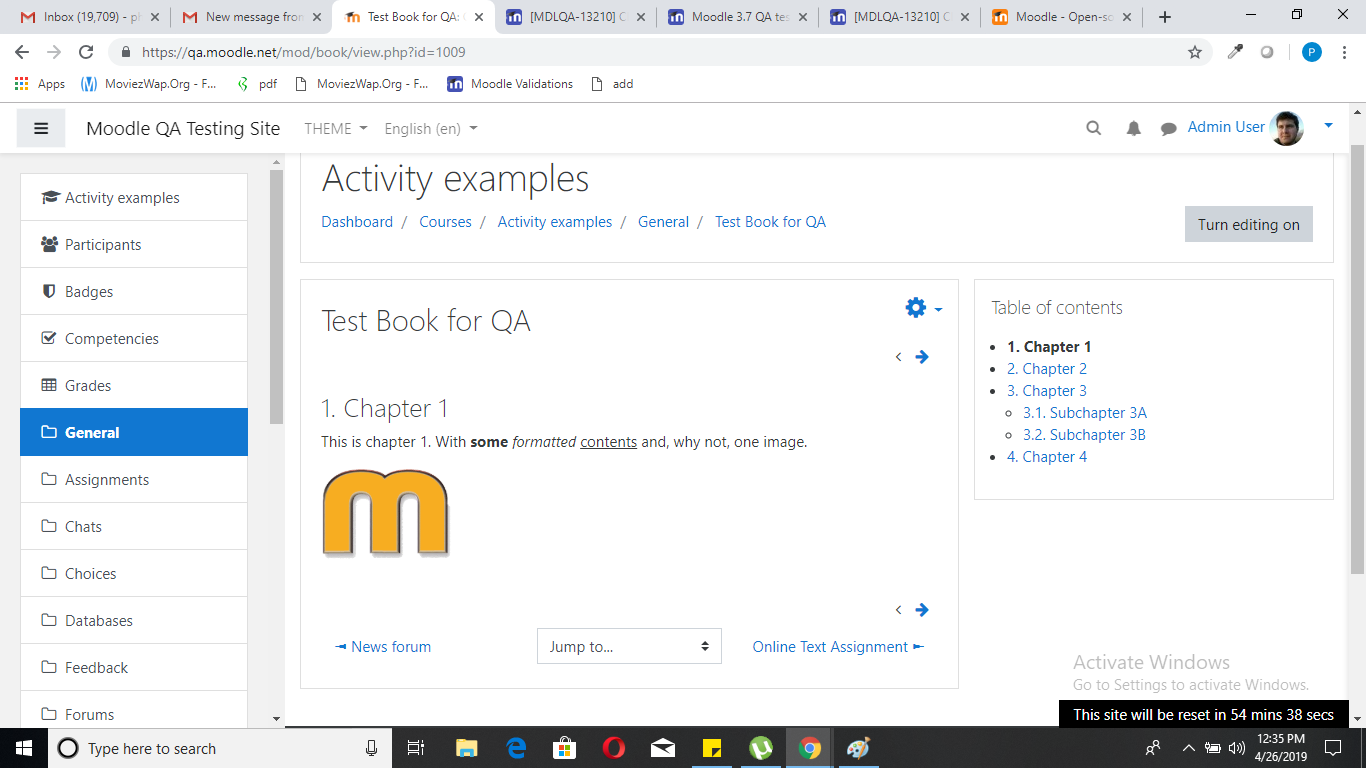Open the Feedback section in sidebar
Image resolution: width=1366 pixels, height=768 pixels.
(134, 667)
